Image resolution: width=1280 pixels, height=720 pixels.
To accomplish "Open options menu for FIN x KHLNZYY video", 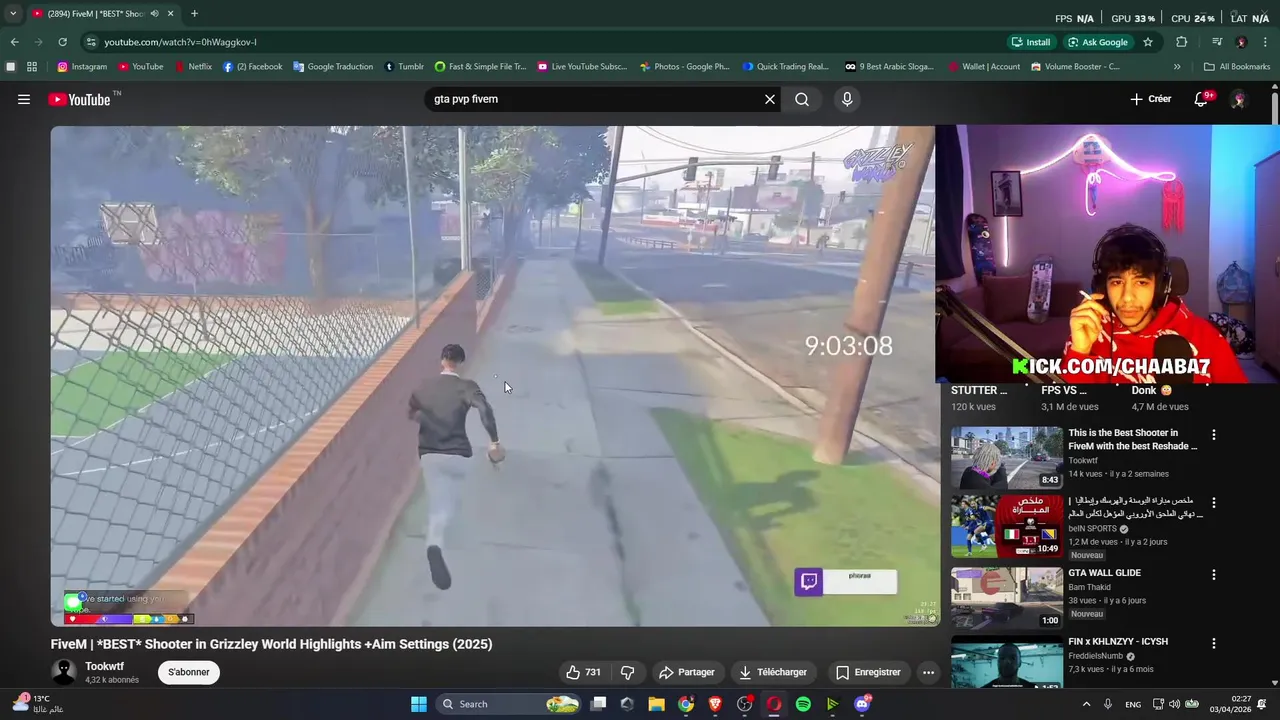I will [1214, 643].
